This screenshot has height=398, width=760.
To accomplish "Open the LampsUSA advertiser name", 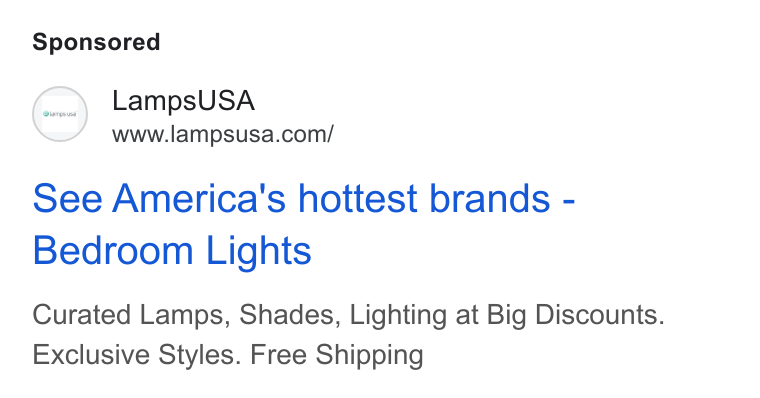I will [183, 100].
